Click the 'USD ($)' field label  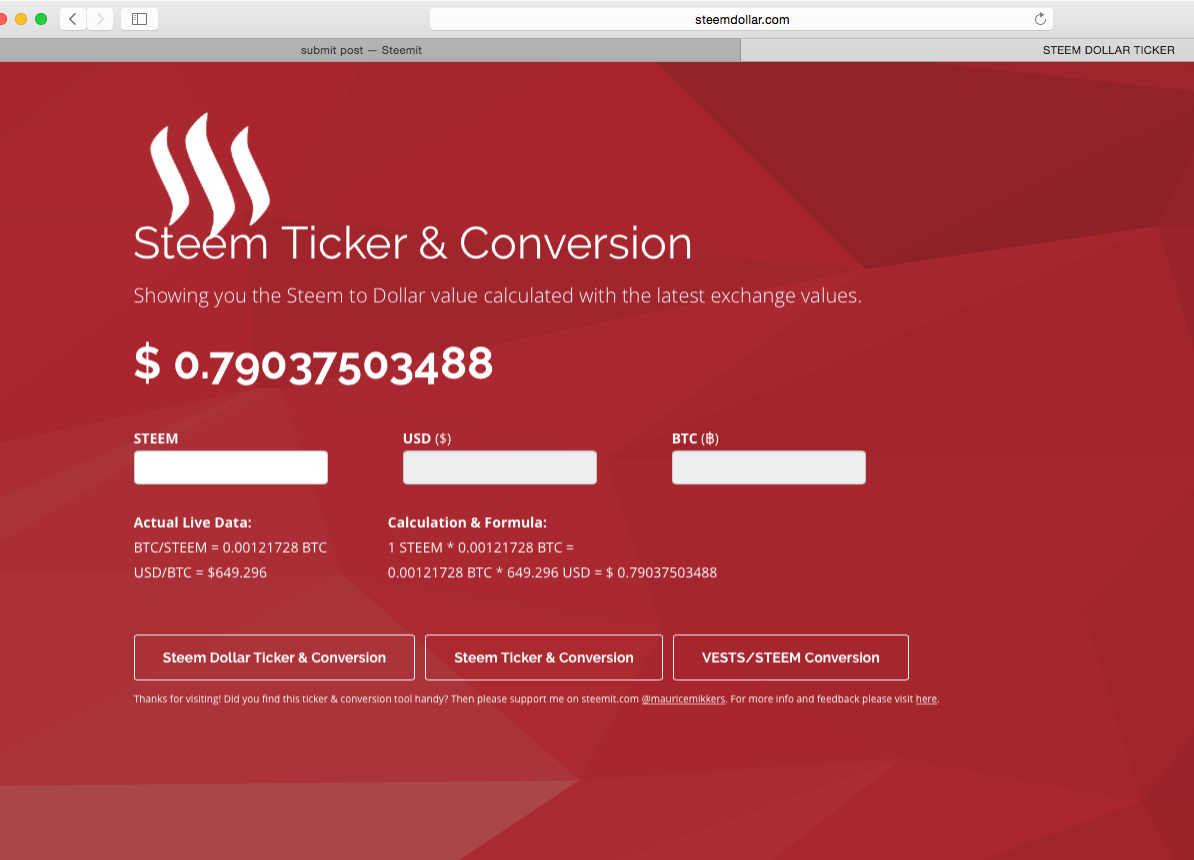click(x=426, y=439)
